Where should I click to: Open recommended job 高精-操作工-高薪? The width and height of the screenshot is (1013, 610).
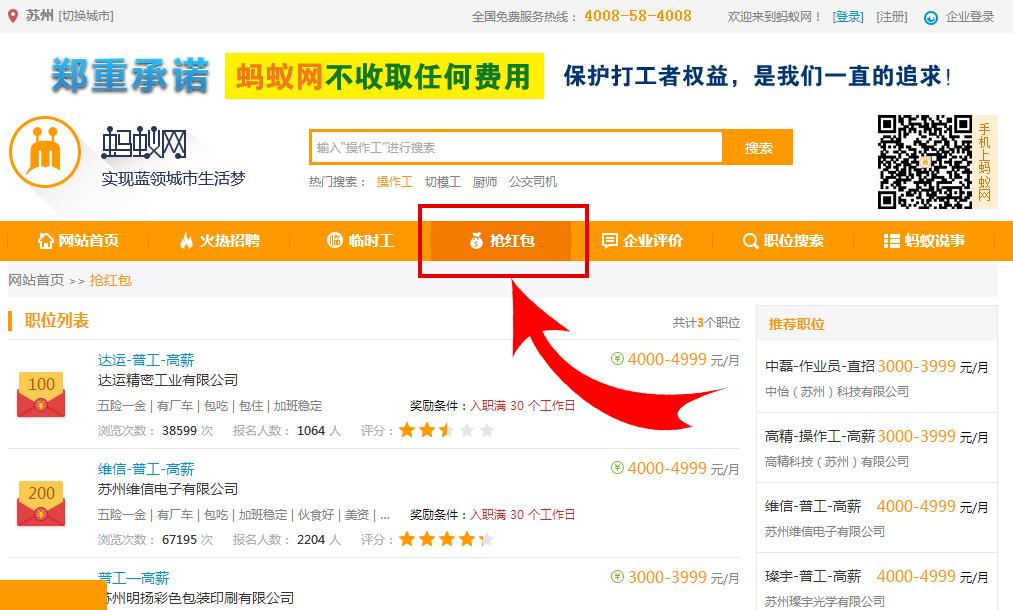pos(820,437)
